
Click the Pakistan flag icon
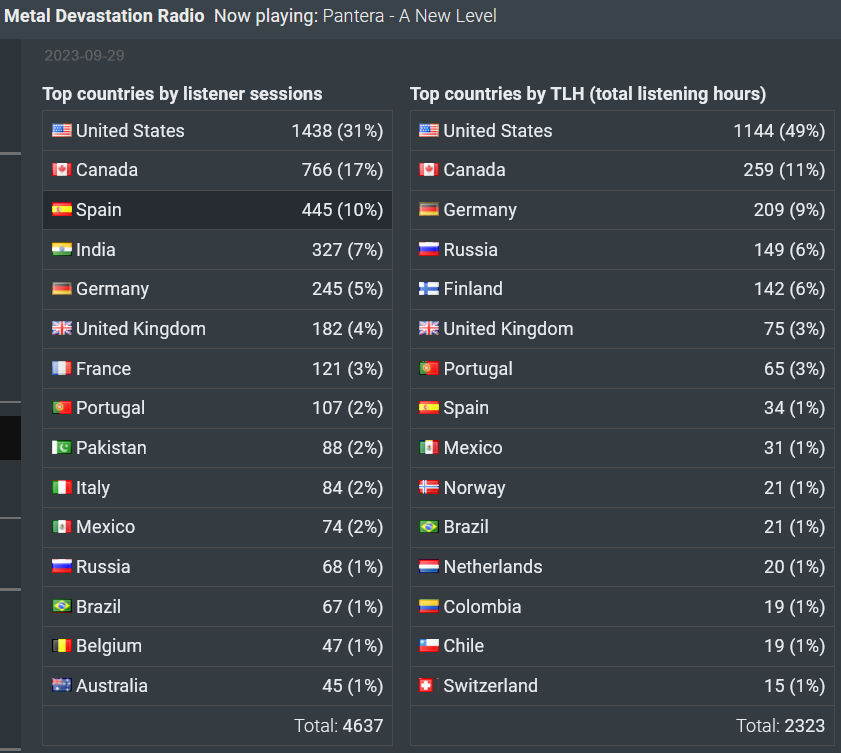pos(62,447)
